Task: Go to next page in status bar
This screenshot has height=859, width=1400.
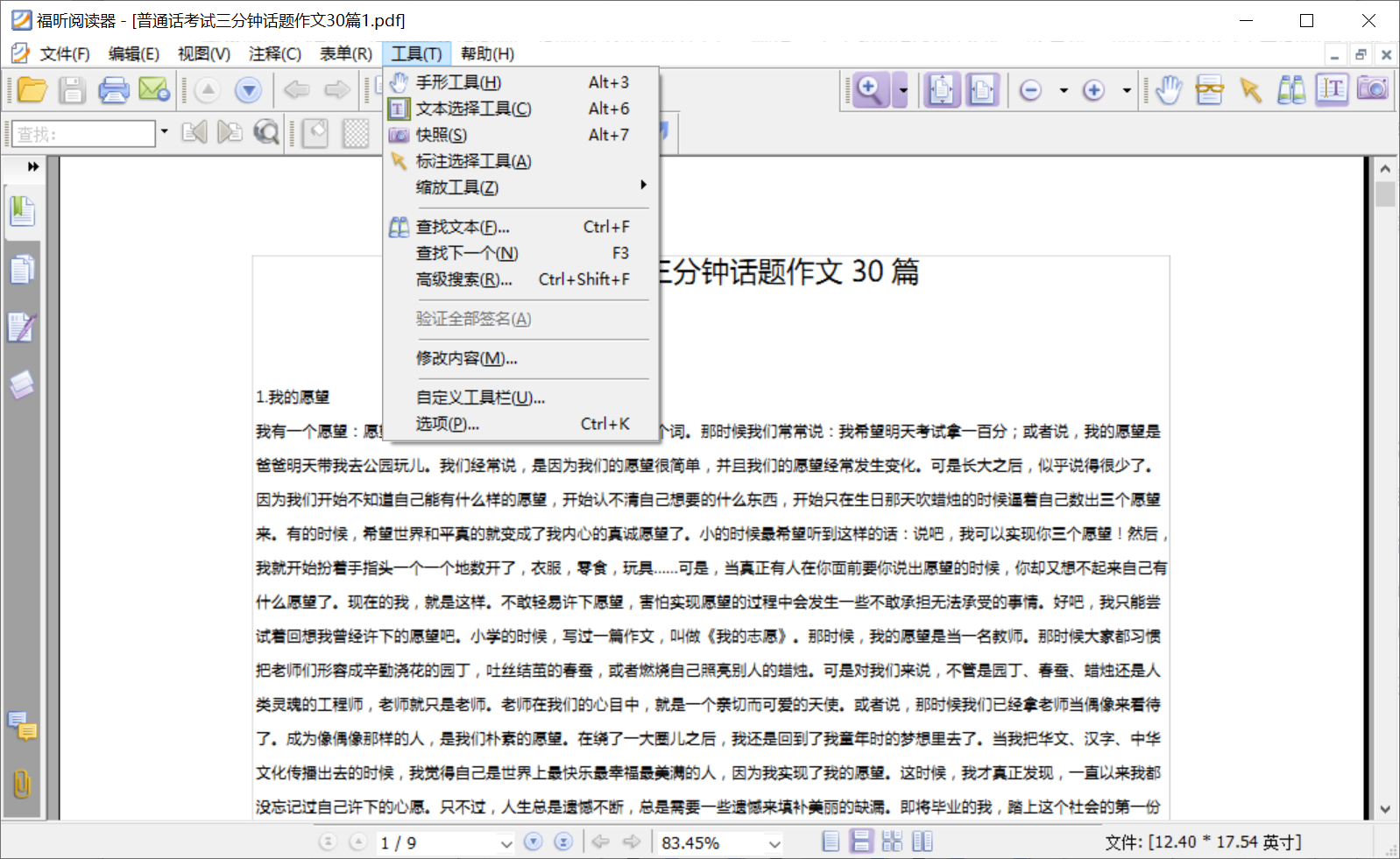Action: pos(533,841)
